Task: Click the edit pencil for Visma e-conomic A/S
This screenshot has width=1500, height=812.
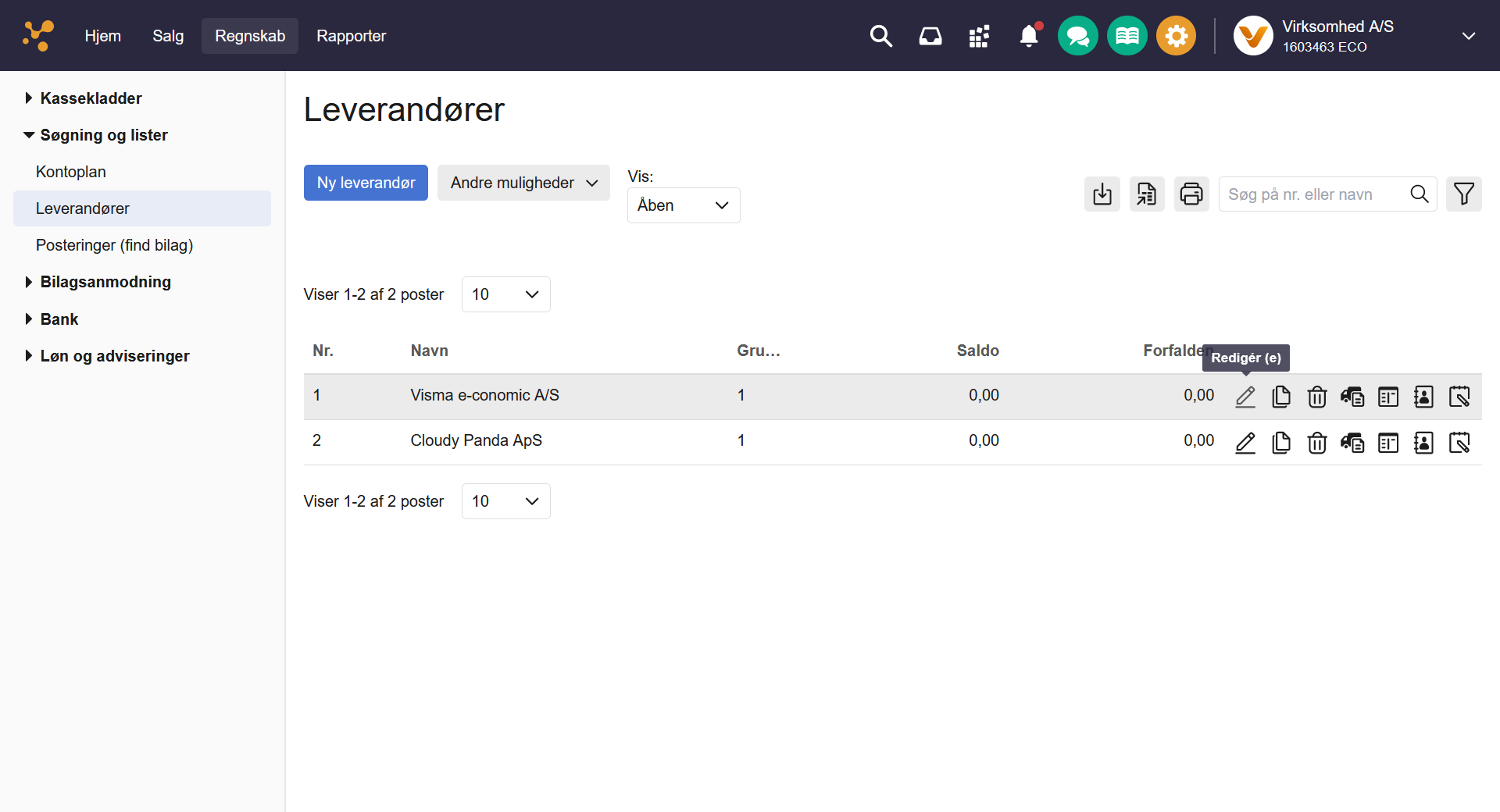Action: click(x=1245, y=397)
